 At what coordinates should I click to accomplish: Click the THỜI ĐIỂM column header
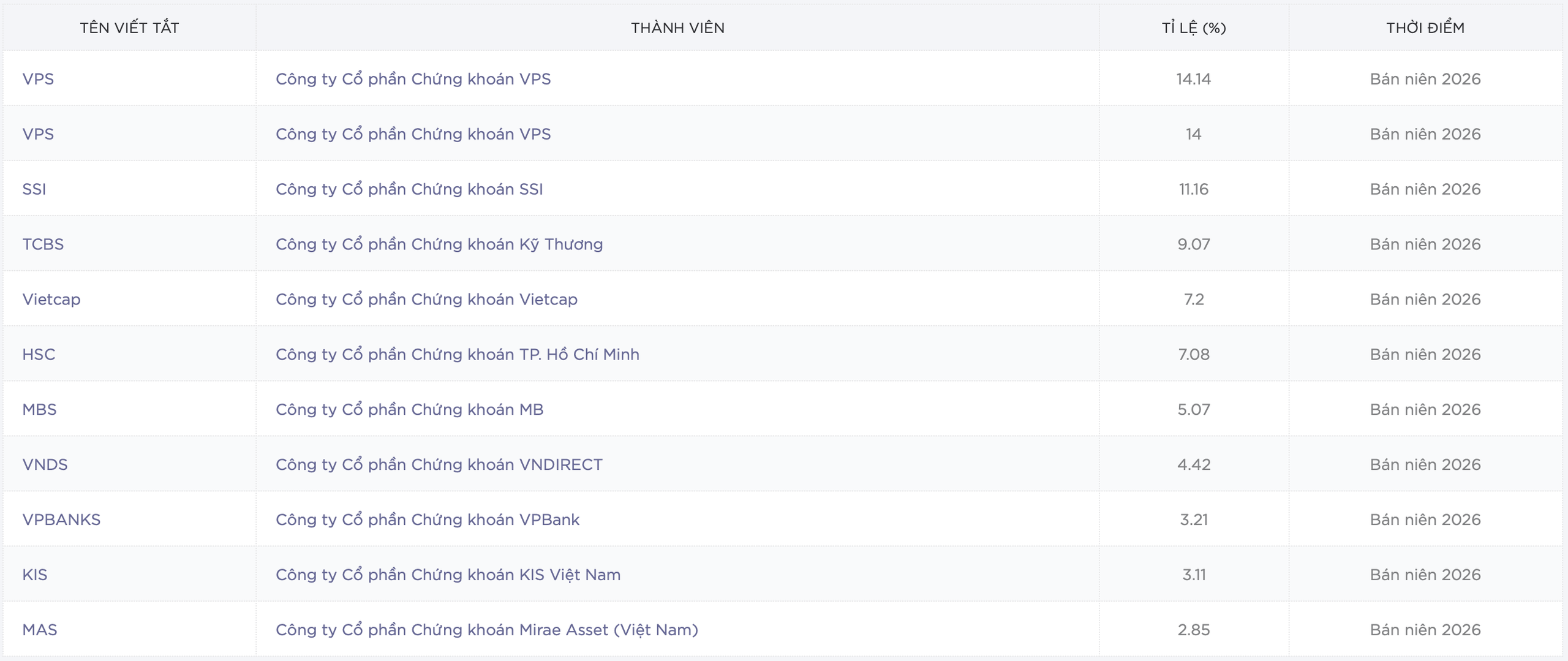pyautogui.click(x=1425, y=28)
